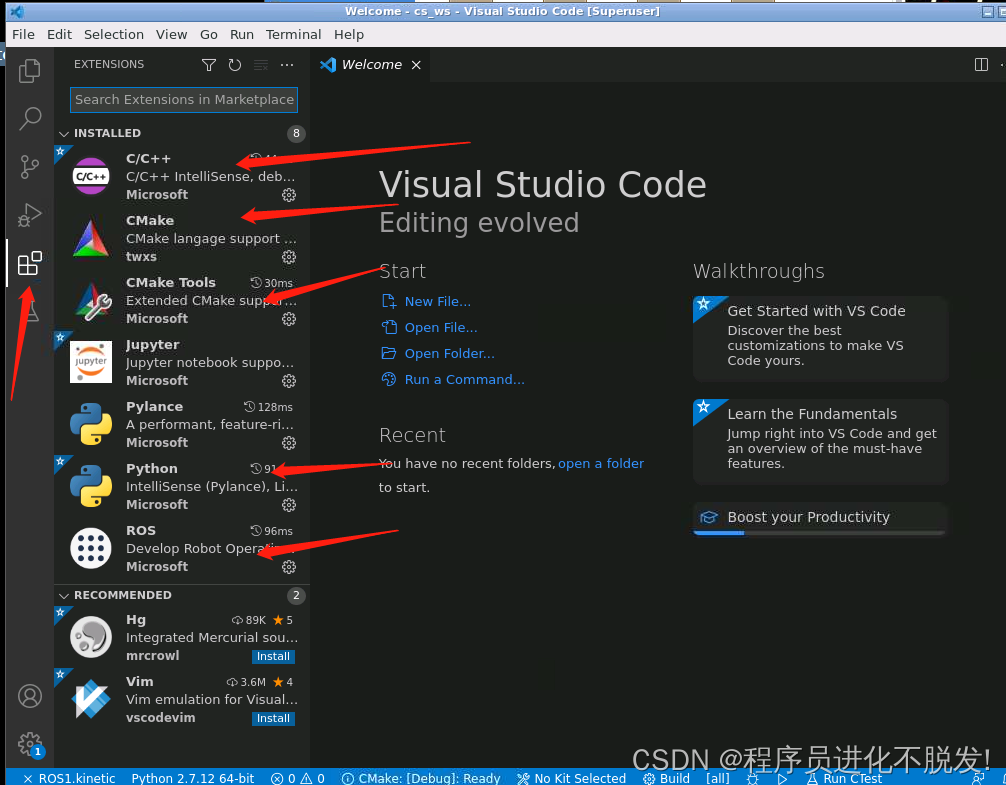The width and height of the screenshot is (1006, 785).
Task: Click the New File... link
Action: 438,301
